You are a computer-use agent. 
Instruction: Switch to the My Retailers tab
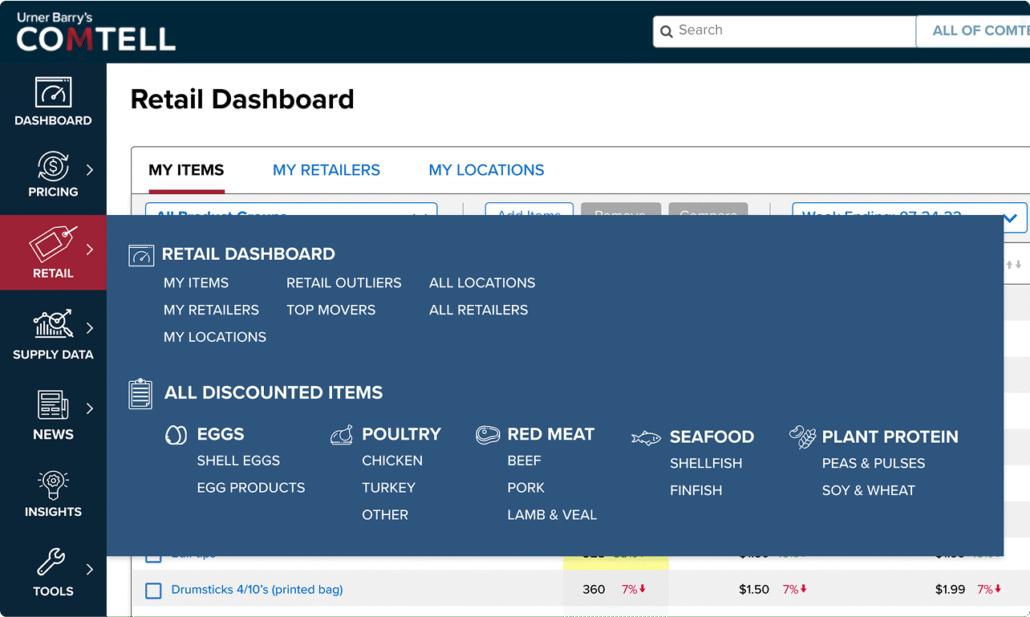[x=326, y=170]
